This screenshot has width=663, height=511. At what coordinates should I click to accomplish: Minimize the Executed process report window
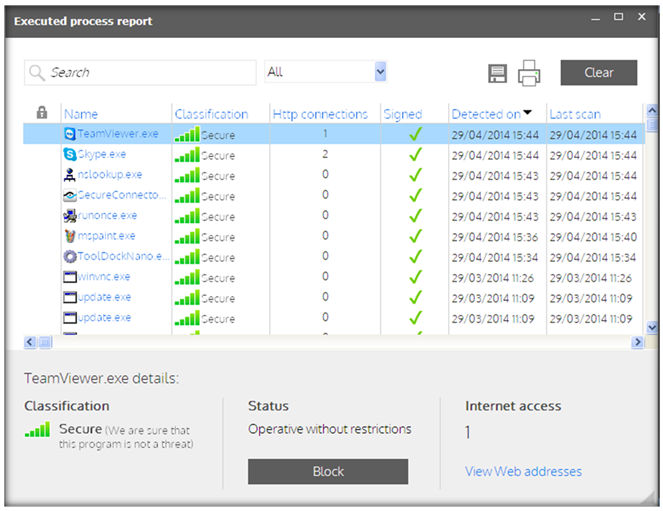point(595,19)
